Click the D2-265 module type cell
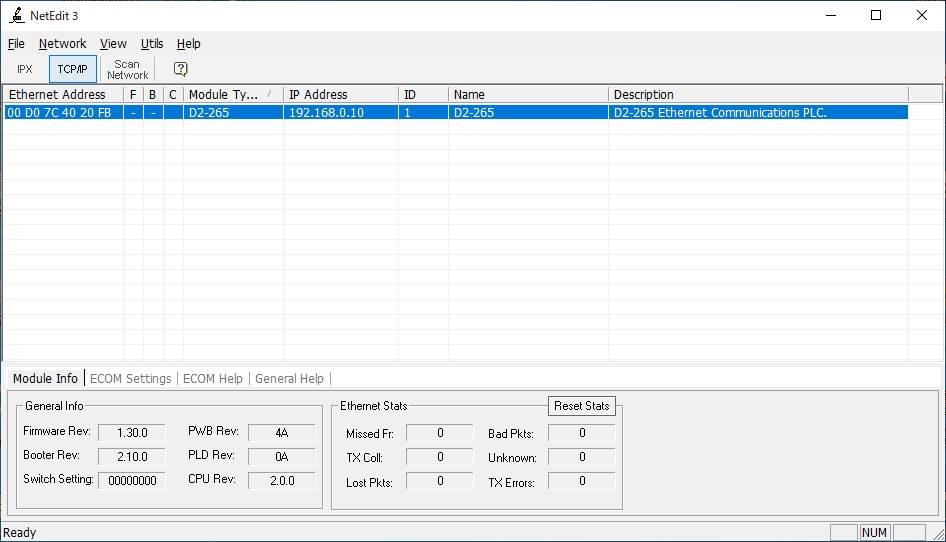The height and width of the screenshot is (542, 946). click(233, 112)
